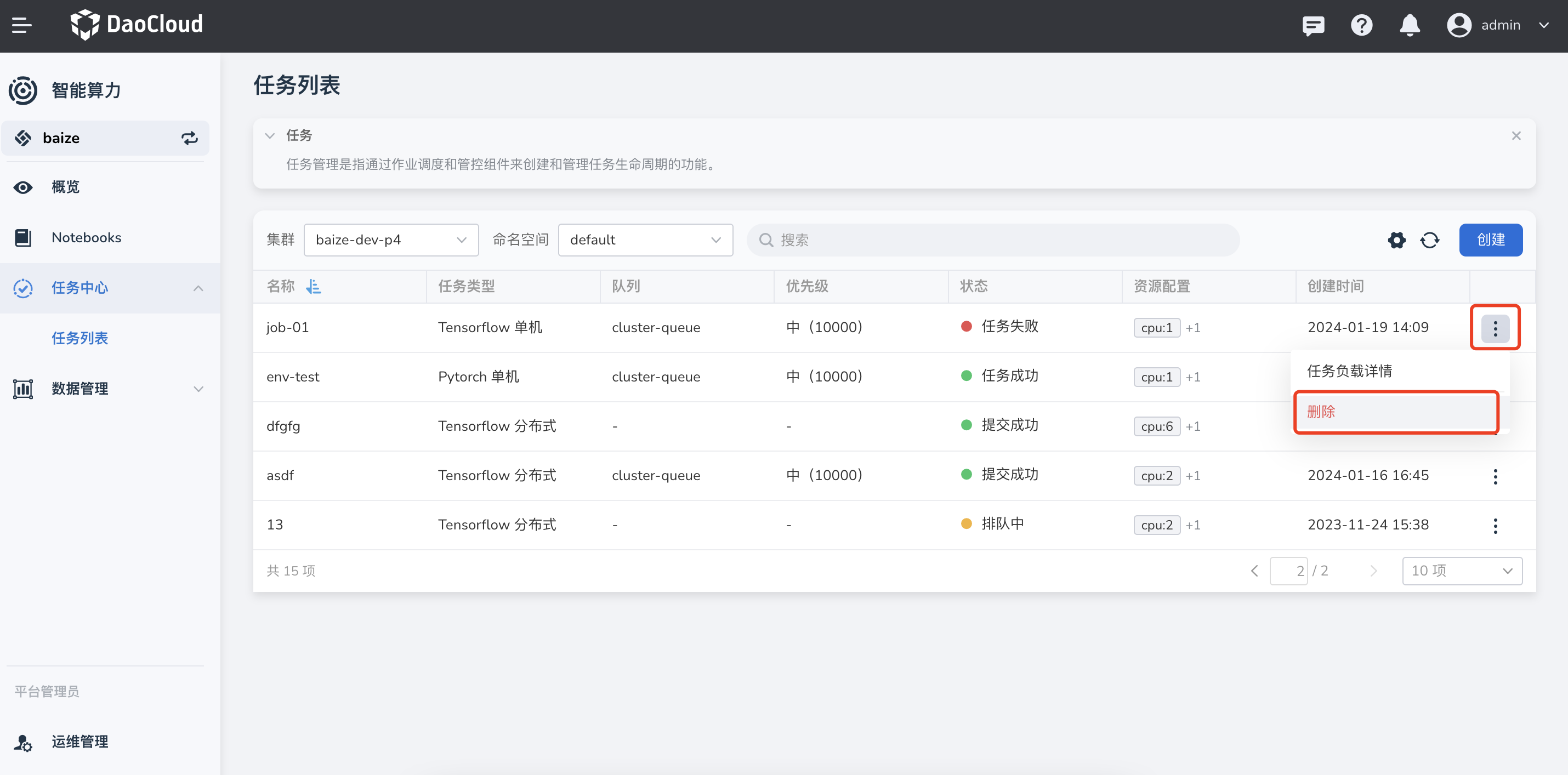The width and height of the screenshot is (1568, 775).
Task: Open the chat messages icon
Action: click(1313, 25)
